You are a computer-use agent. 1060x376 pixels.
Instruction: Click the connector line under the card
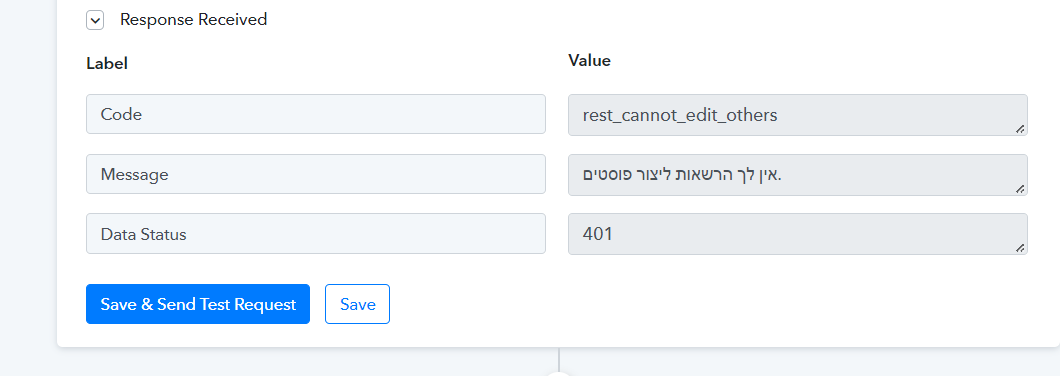[559, 358]
